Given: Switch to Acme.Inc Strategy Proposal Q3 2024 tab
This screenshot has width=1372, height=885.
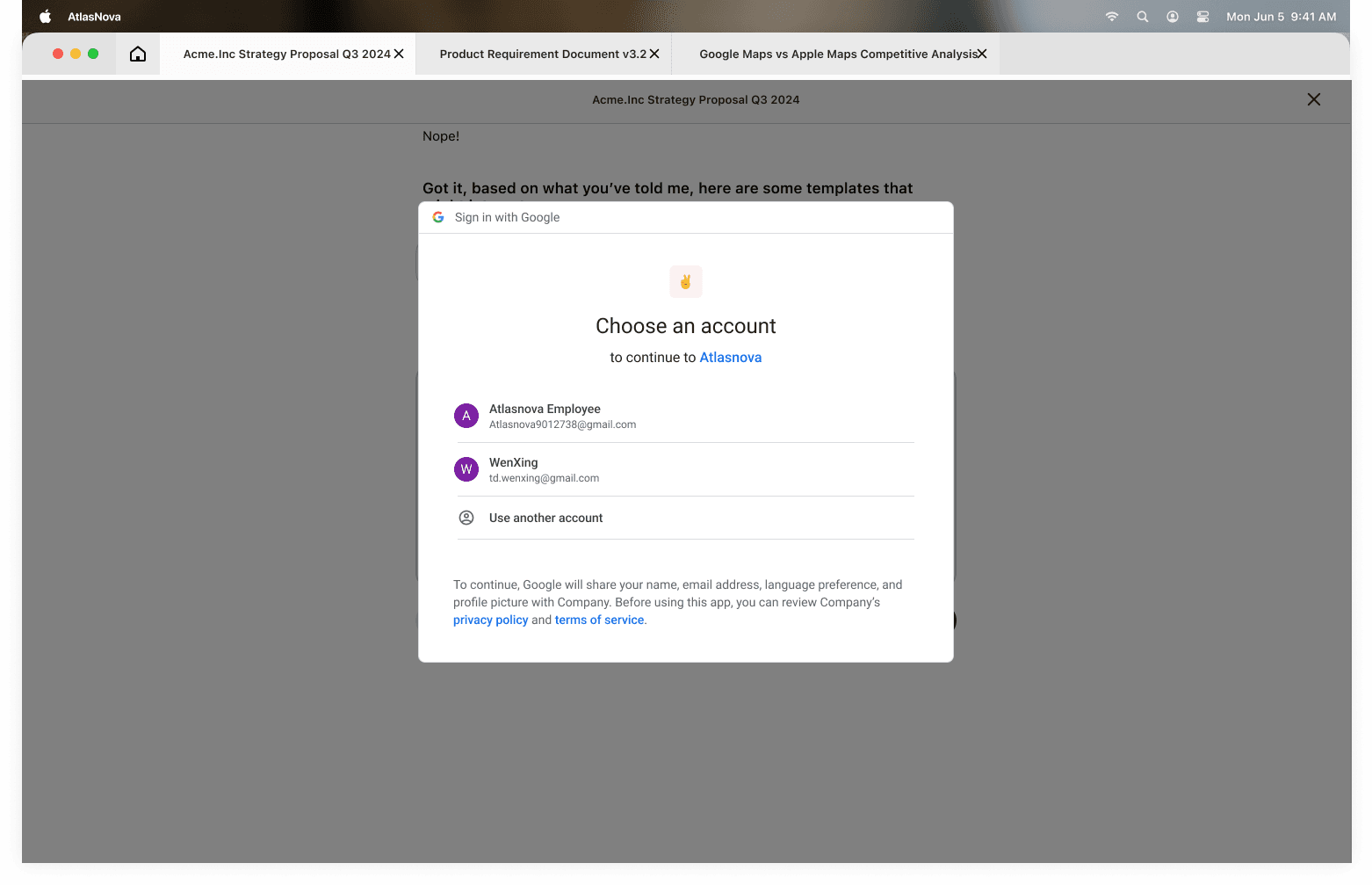Looking at the screenshot, I should click(x=287, y=54).
